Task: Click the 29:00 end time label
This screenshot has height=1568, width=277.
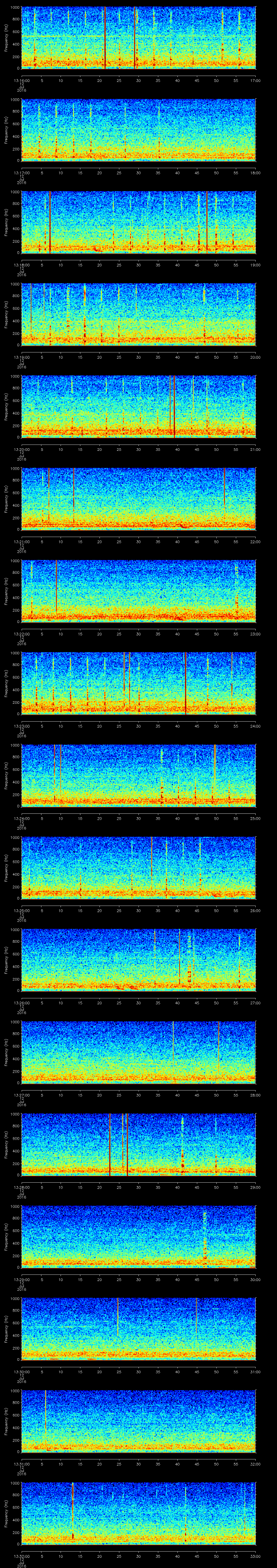Action: (256, 1187)
